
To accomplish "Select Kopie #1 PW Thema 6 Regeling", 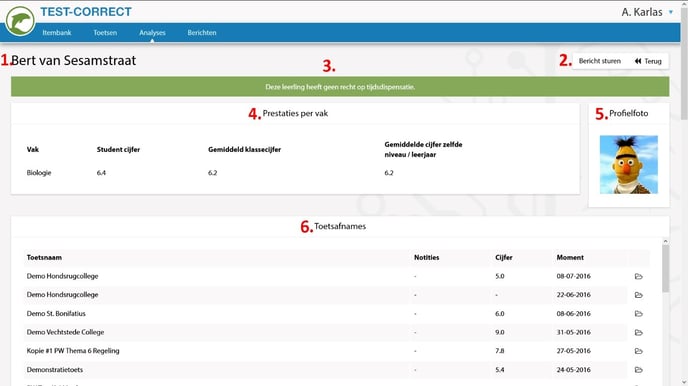I will click(x=73, y=350).
